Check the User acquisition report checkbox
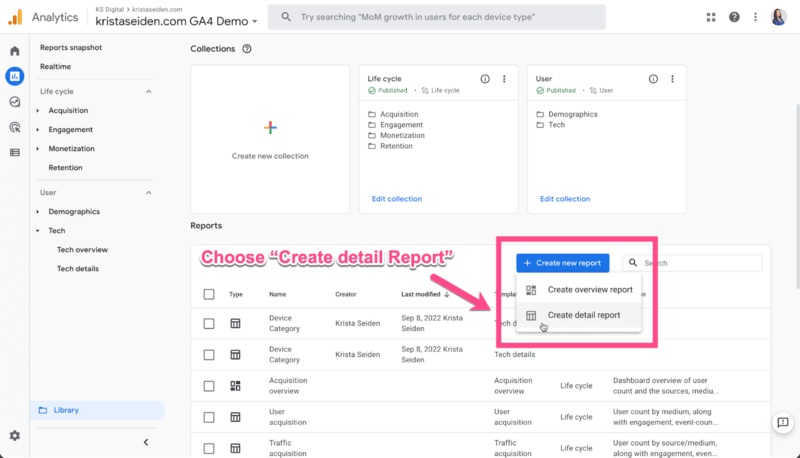This screenshot has height=458, width=800. click(209, 417)
